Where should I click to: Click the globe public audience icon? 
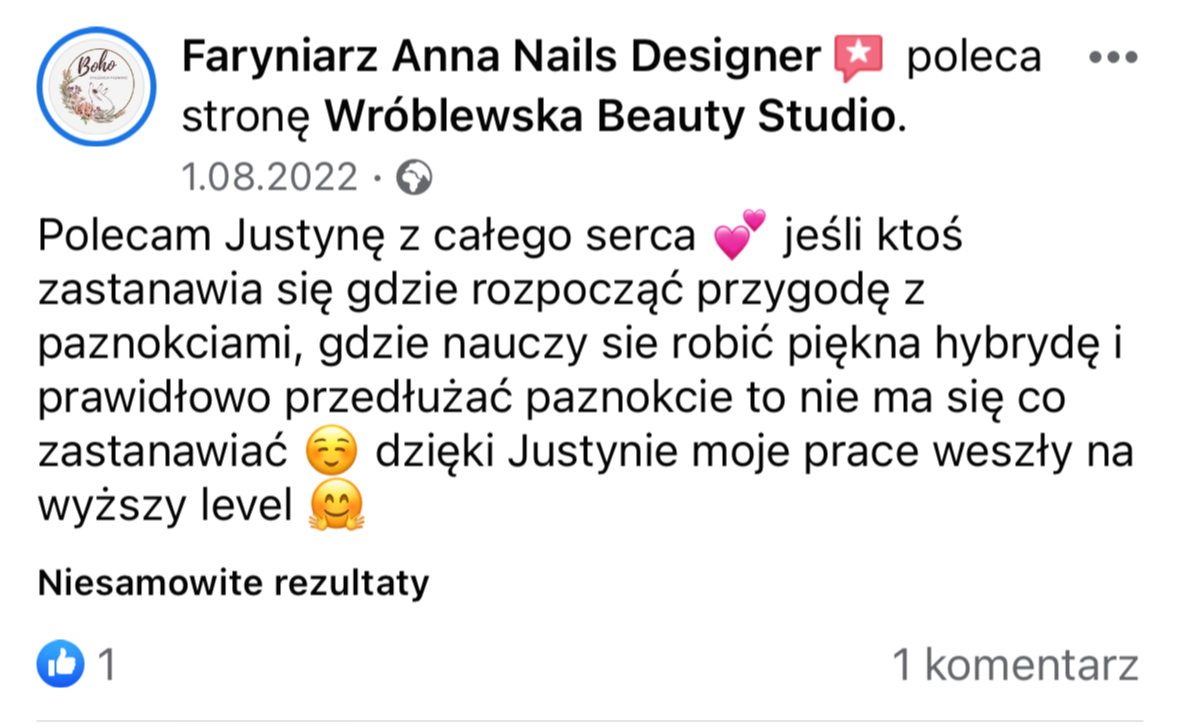click(415, 178)
